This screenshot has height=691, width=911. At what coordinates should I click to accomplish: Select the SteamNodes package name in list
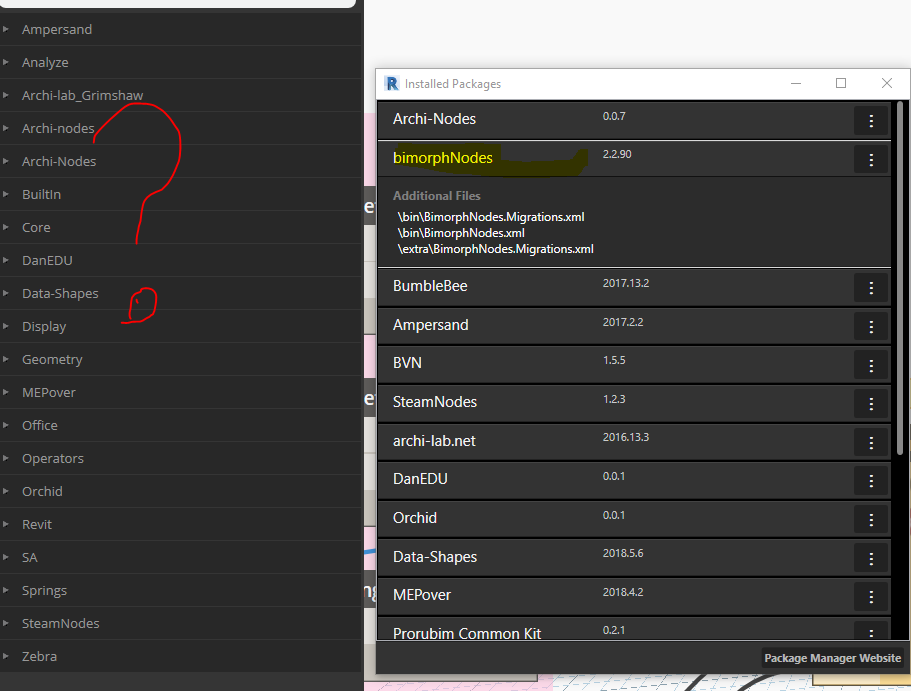pos(435,402)
